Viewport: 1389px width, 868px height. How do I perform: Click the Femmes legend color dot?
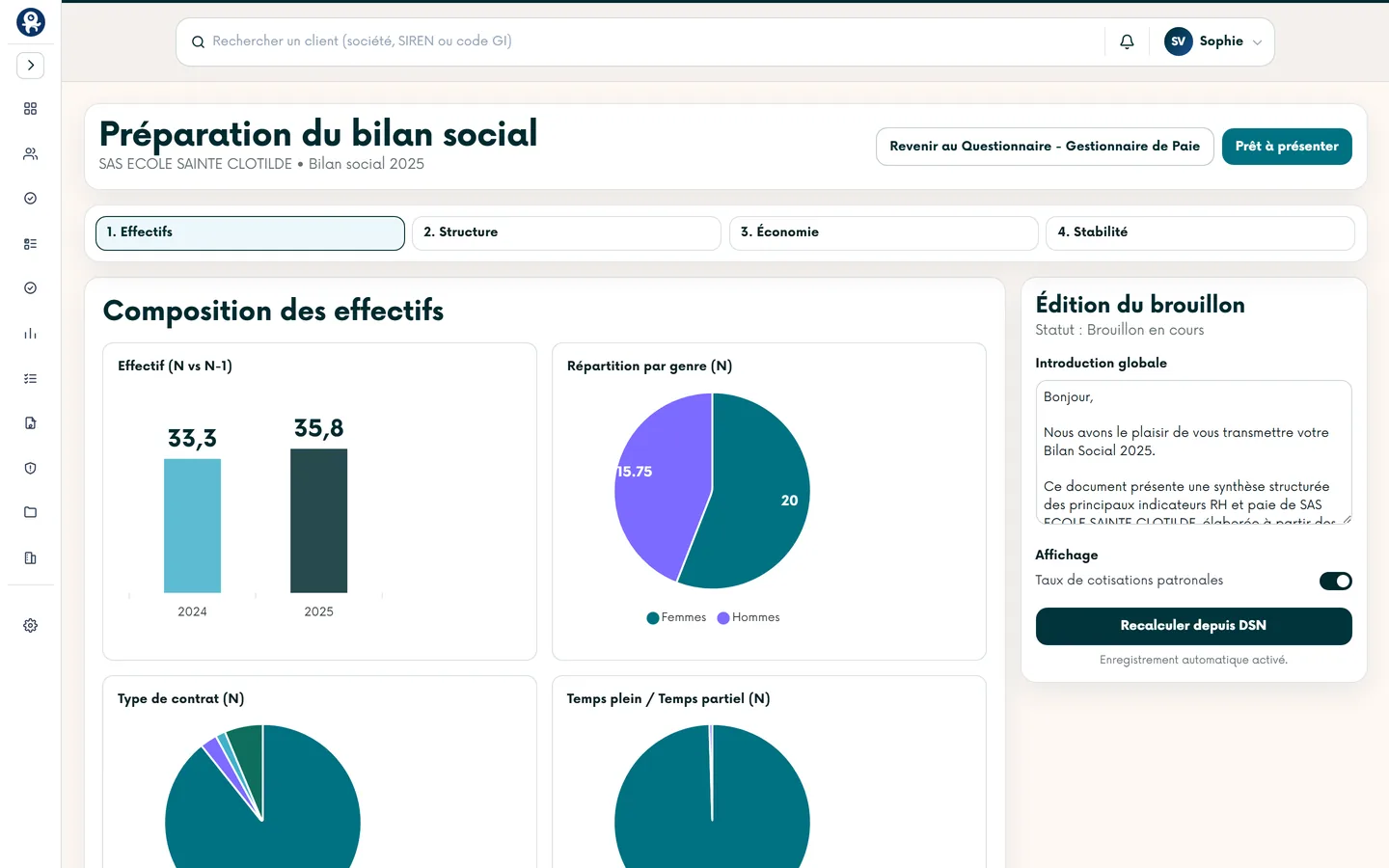(x=653, y=618)
